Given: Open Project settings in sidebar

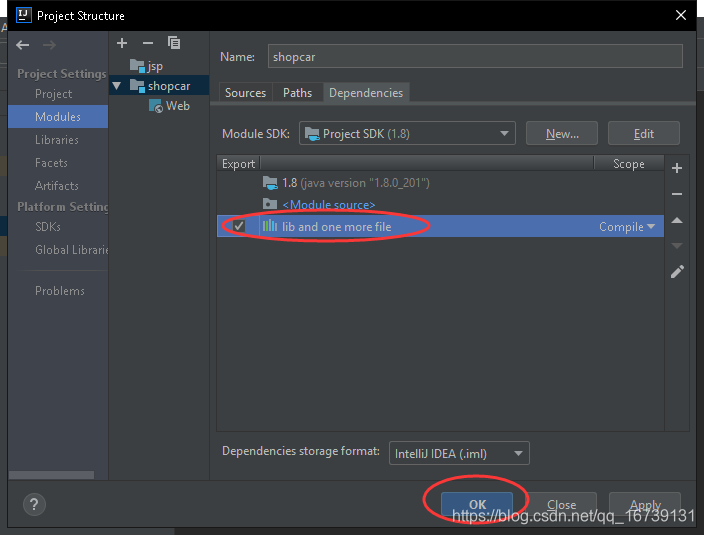Looking at the screenshot, I should (53, 94).
